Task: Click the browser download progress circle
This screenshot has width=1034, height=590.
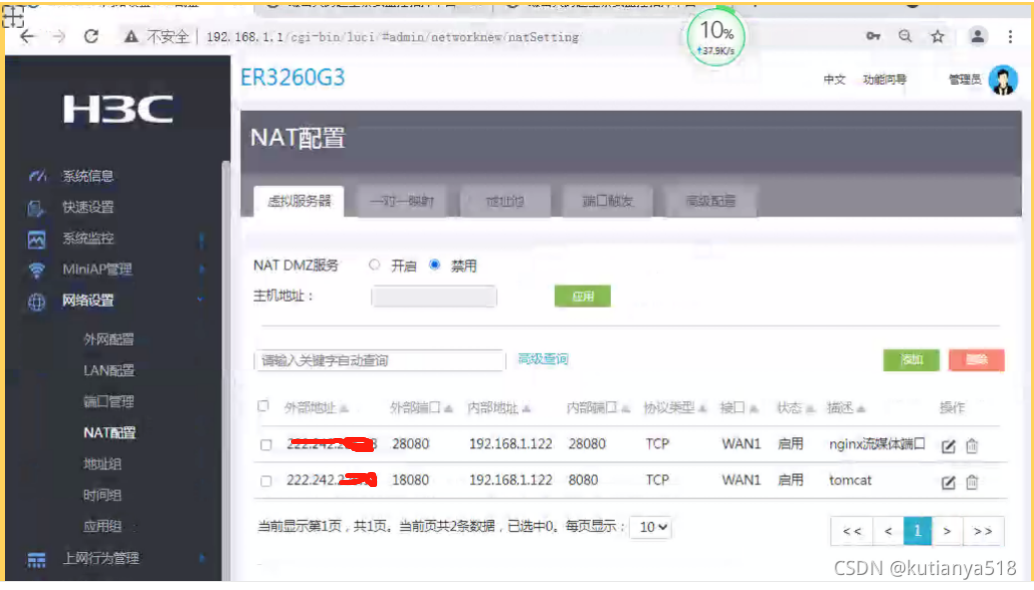Action: [714, 38]
